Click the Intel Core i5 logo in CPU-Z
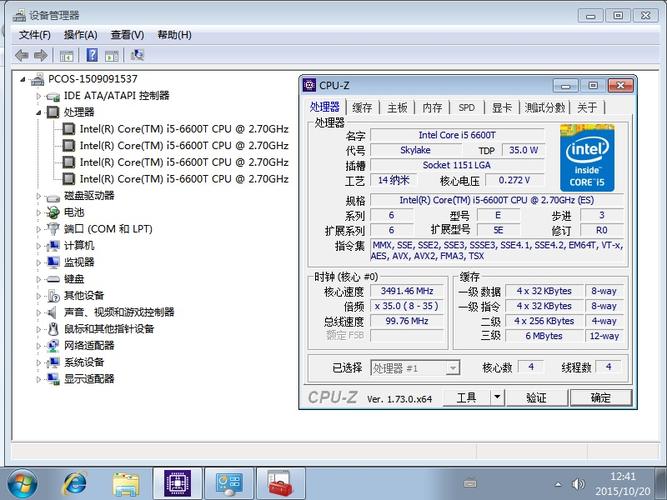 [x=587, y=158]
